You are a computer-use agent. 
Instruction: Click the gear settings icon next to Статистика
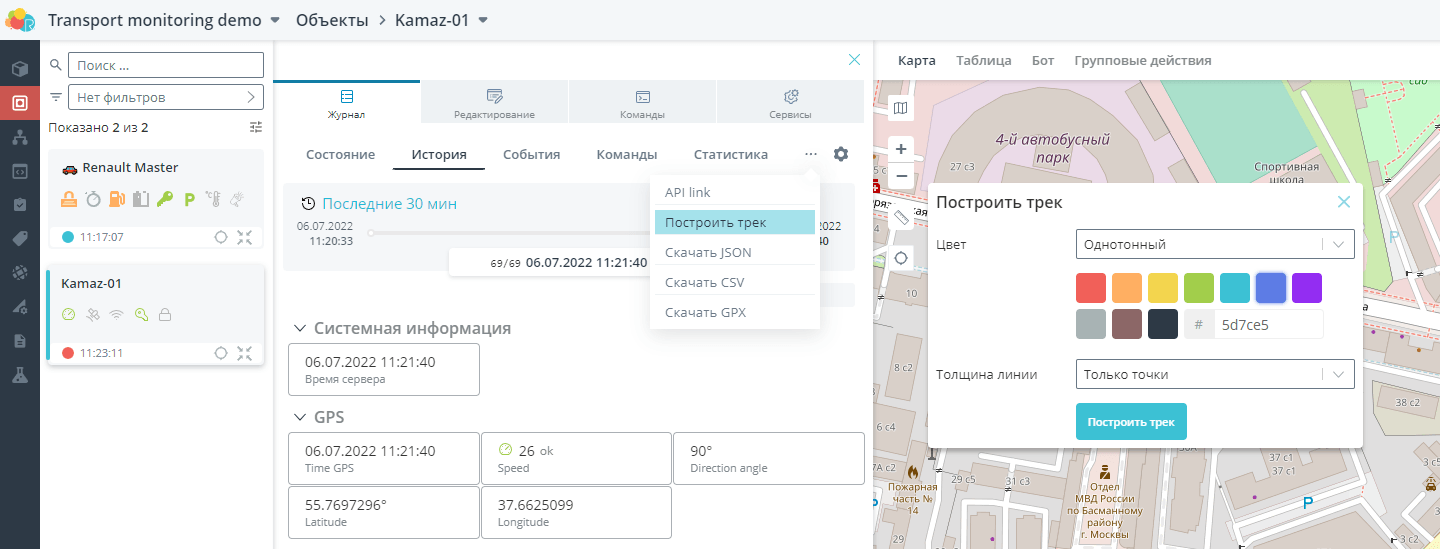tap(841, 154)
